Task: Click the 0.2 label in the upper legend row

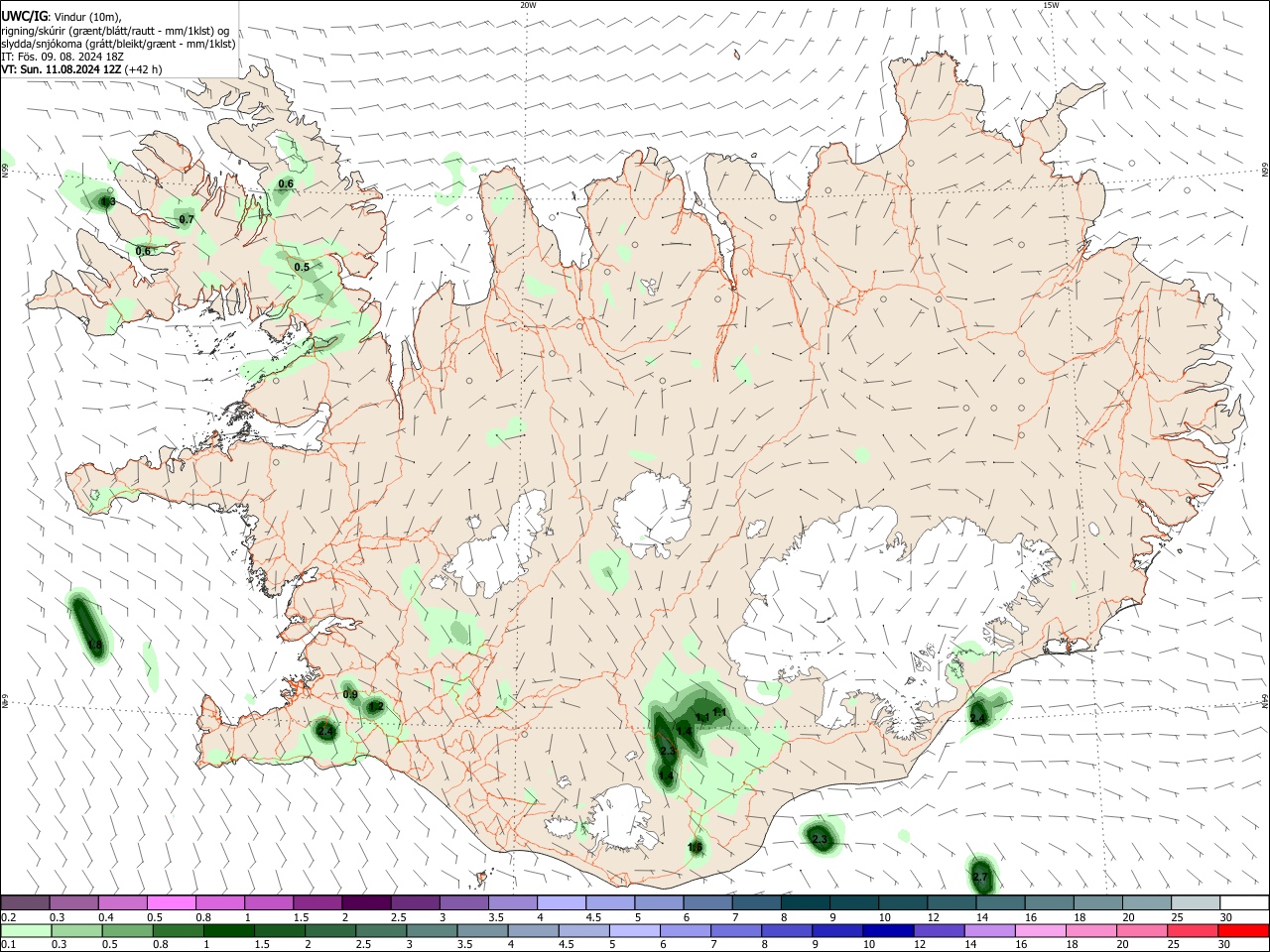Action: (x=9, y=916)
